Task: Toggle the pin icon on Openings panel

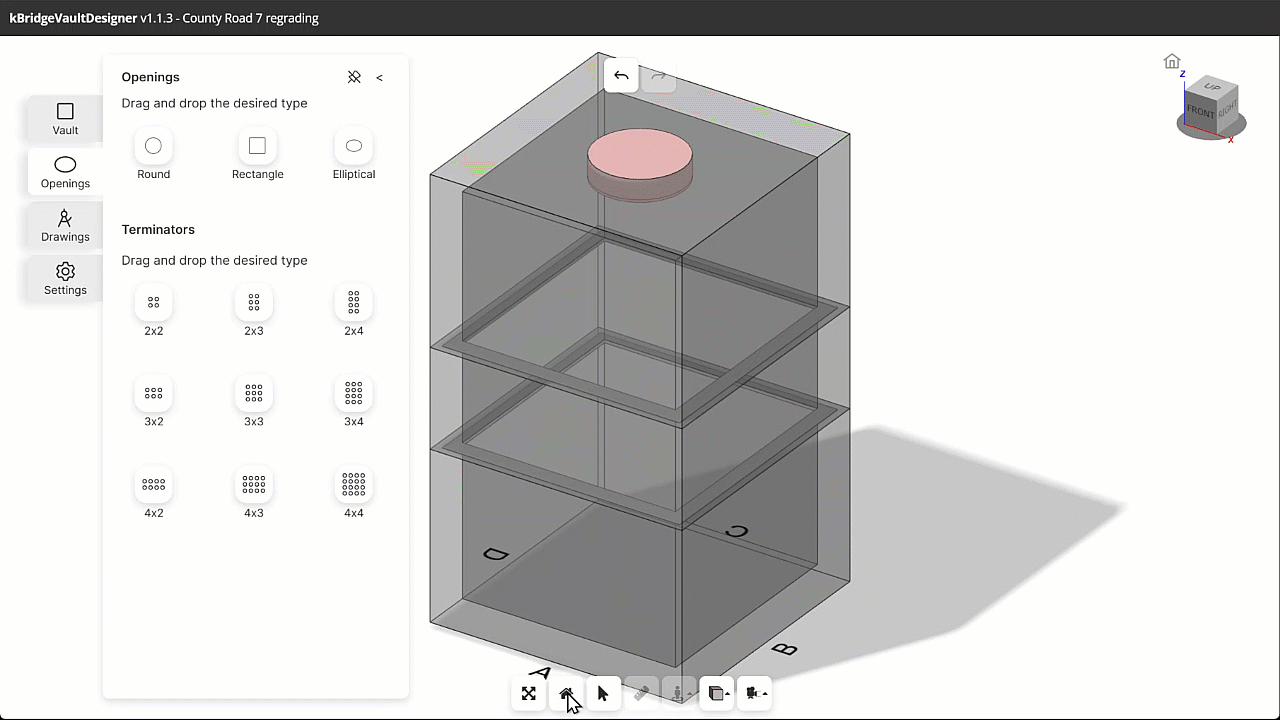Action: click(x=354, y=77)
